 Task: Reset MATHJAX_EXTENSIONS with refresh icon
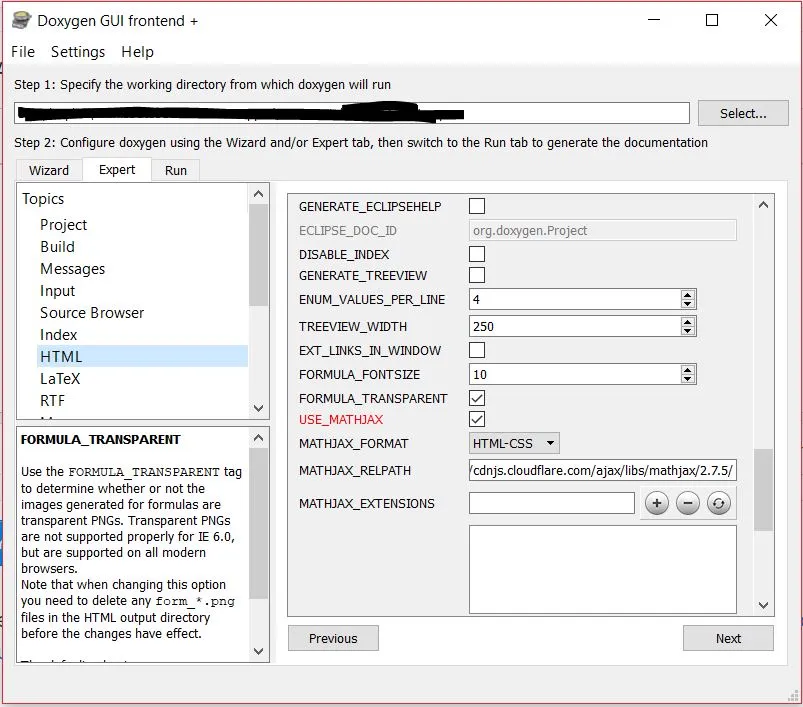point(719,503)
